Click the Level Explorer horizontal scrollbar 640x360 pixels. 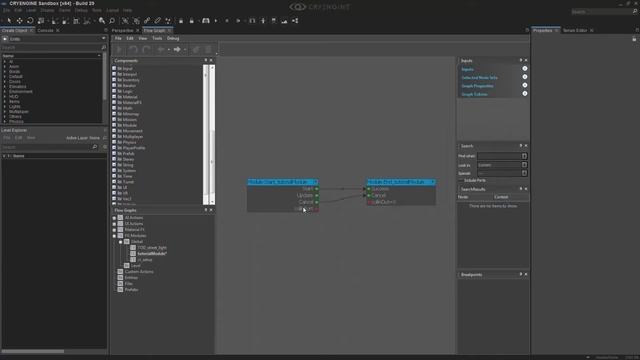pyautogui.click(x=33, y=351)
